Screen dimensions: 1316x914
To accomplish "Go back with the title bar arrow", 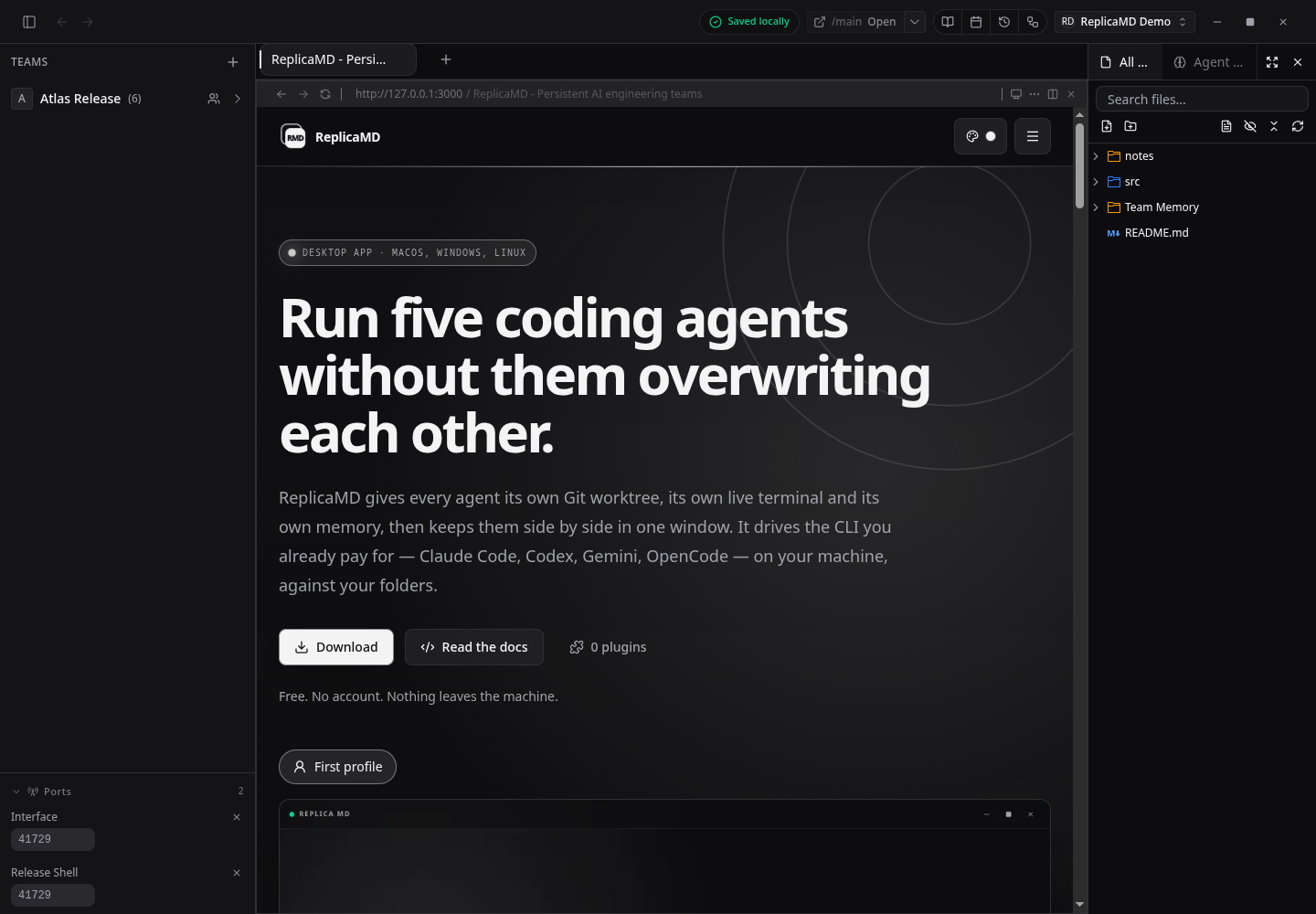I will pyautogui.click(x=62, y=22).
